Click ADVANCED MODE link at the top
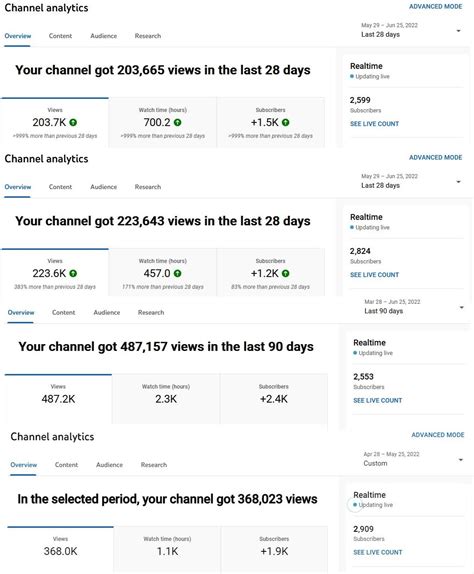Screen dimensions: 474x574 click(x=436, y=7)
